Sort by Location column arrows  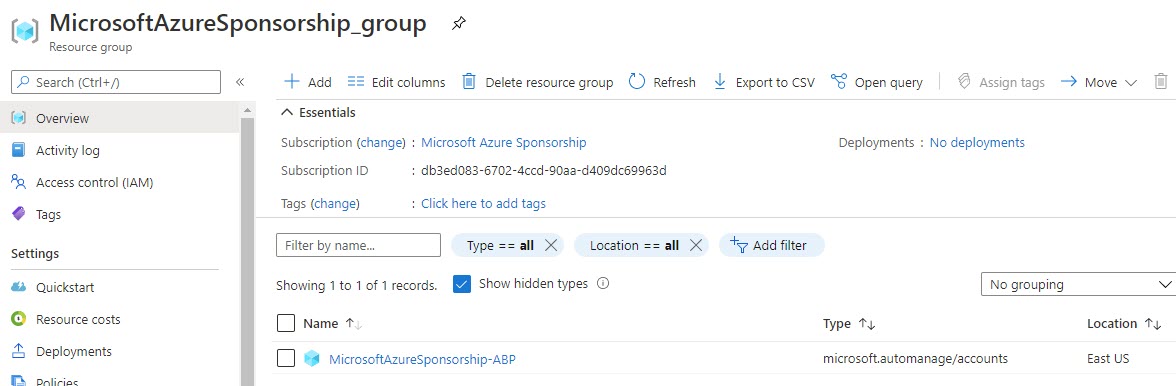[1153, 324]
